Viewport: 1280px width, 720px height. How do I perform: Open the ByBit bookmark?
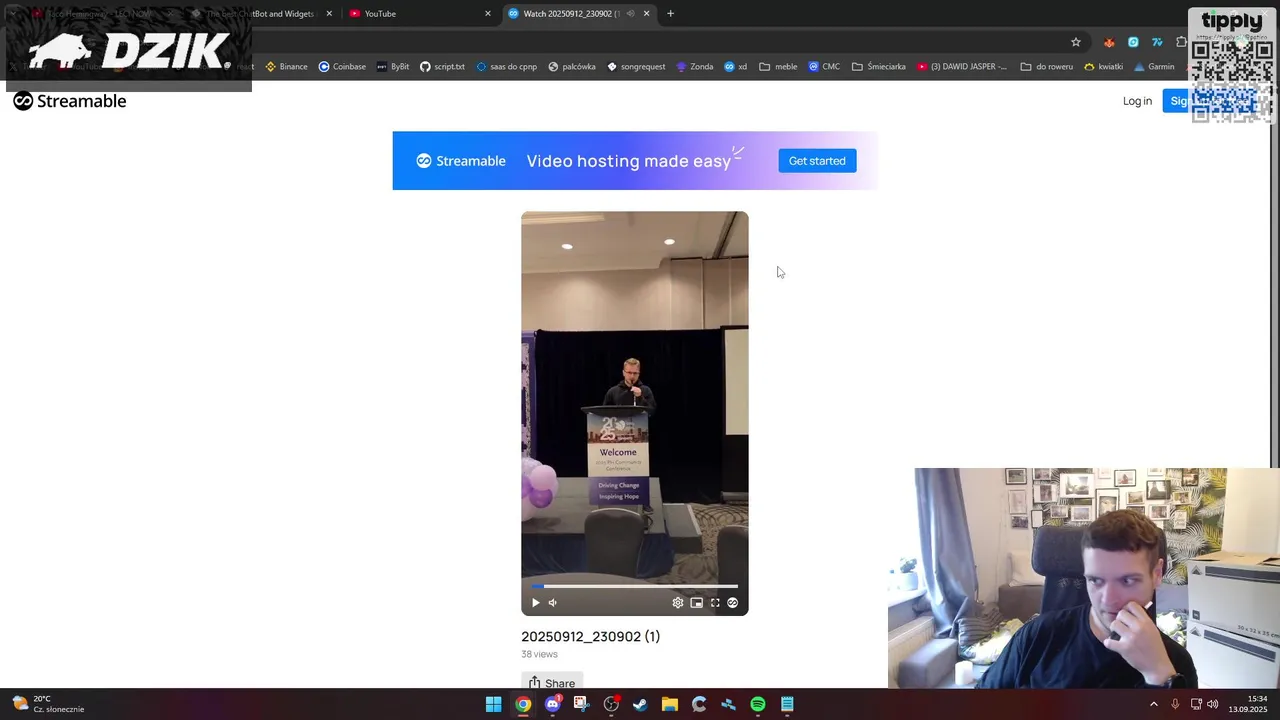(393, 67)
